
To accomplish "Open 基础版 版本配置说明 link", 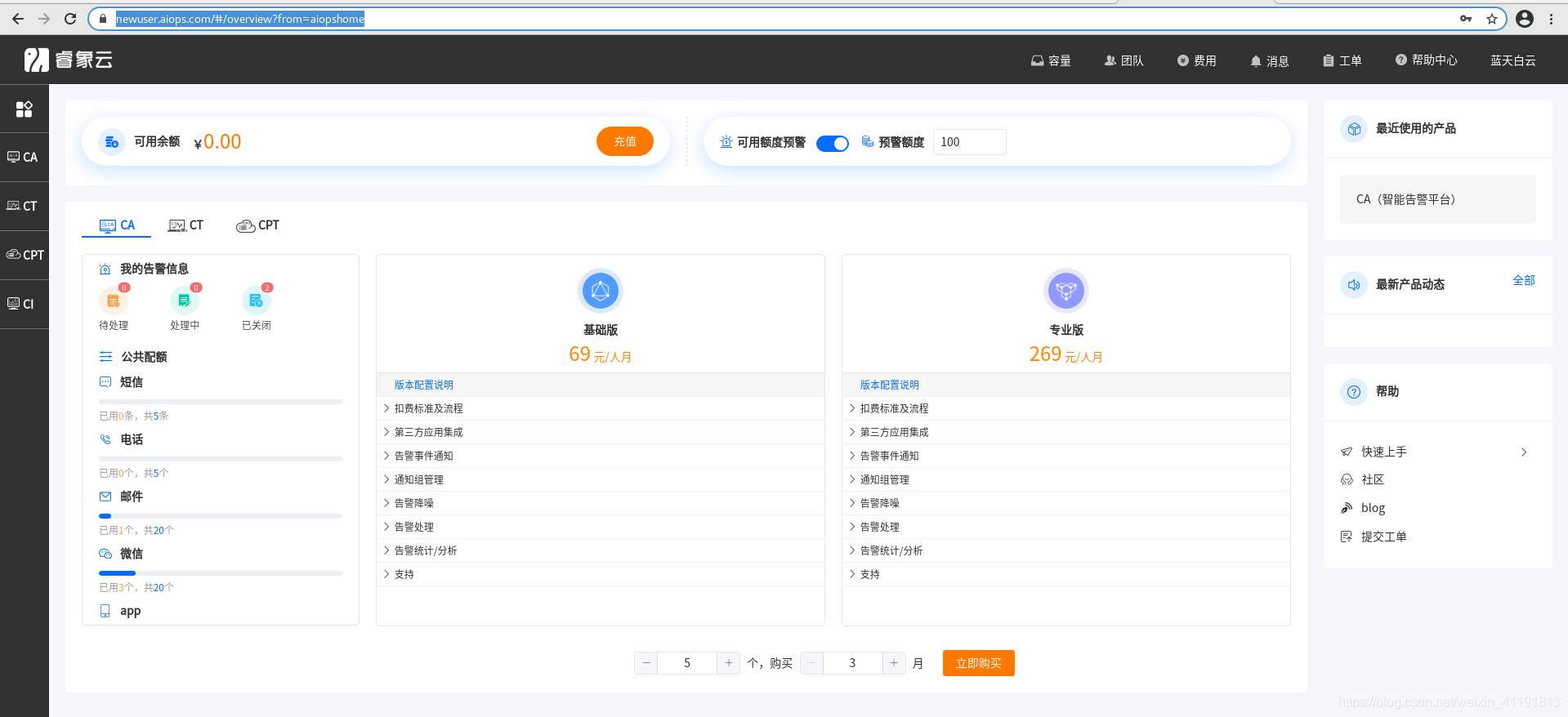I will 423,385.
